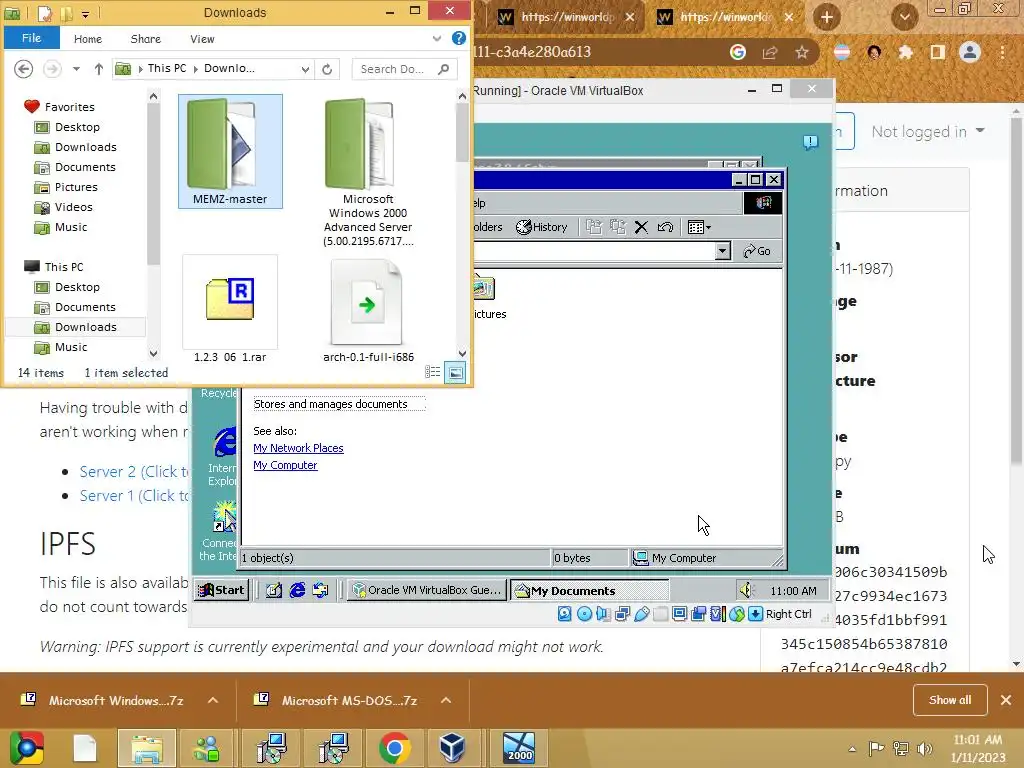Click Windows 2000 volume tray icon
This screenshot has height=768, width=1024.
[746, 590]
